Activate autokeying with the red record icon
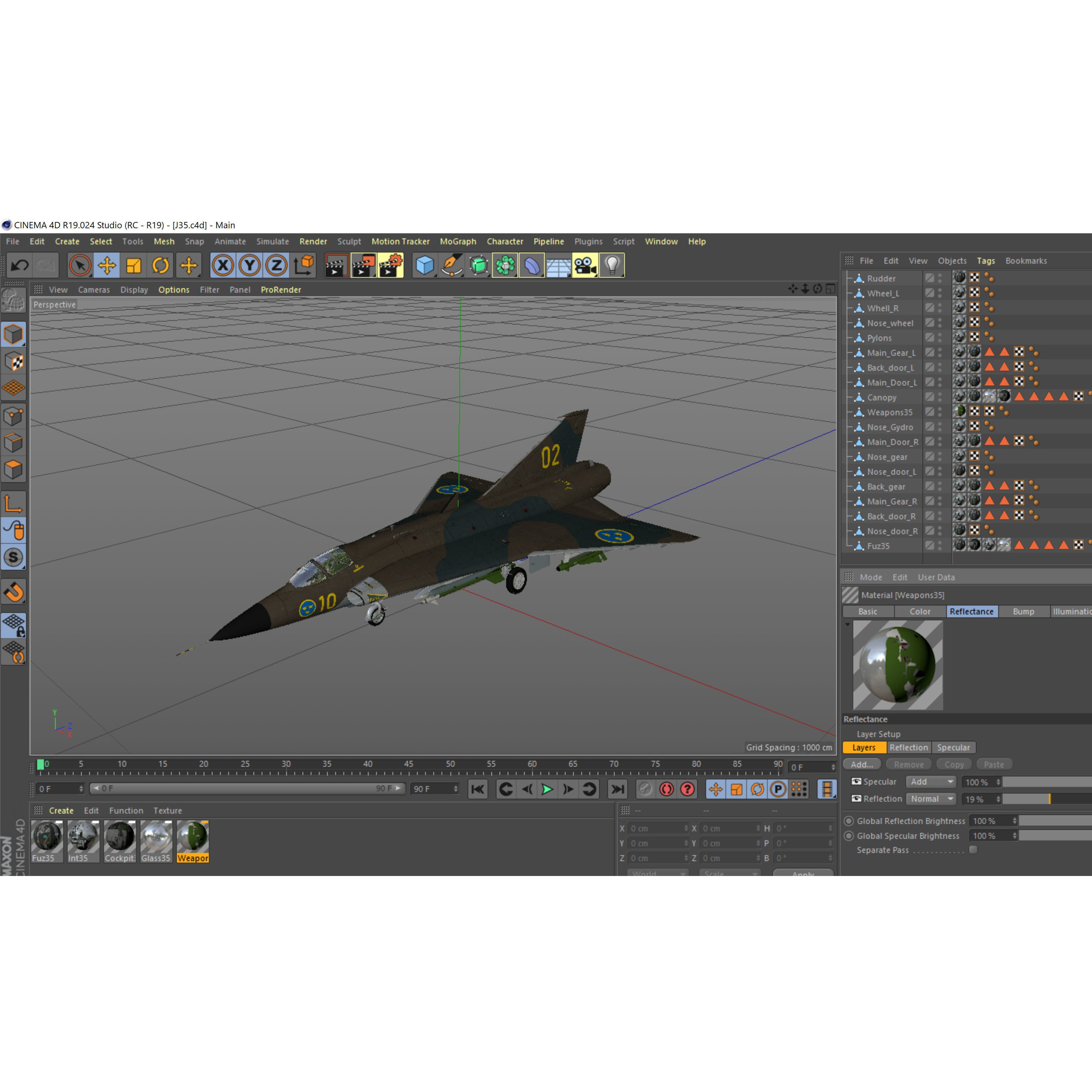1092x1092 pixels. click(x=667, y=788)
